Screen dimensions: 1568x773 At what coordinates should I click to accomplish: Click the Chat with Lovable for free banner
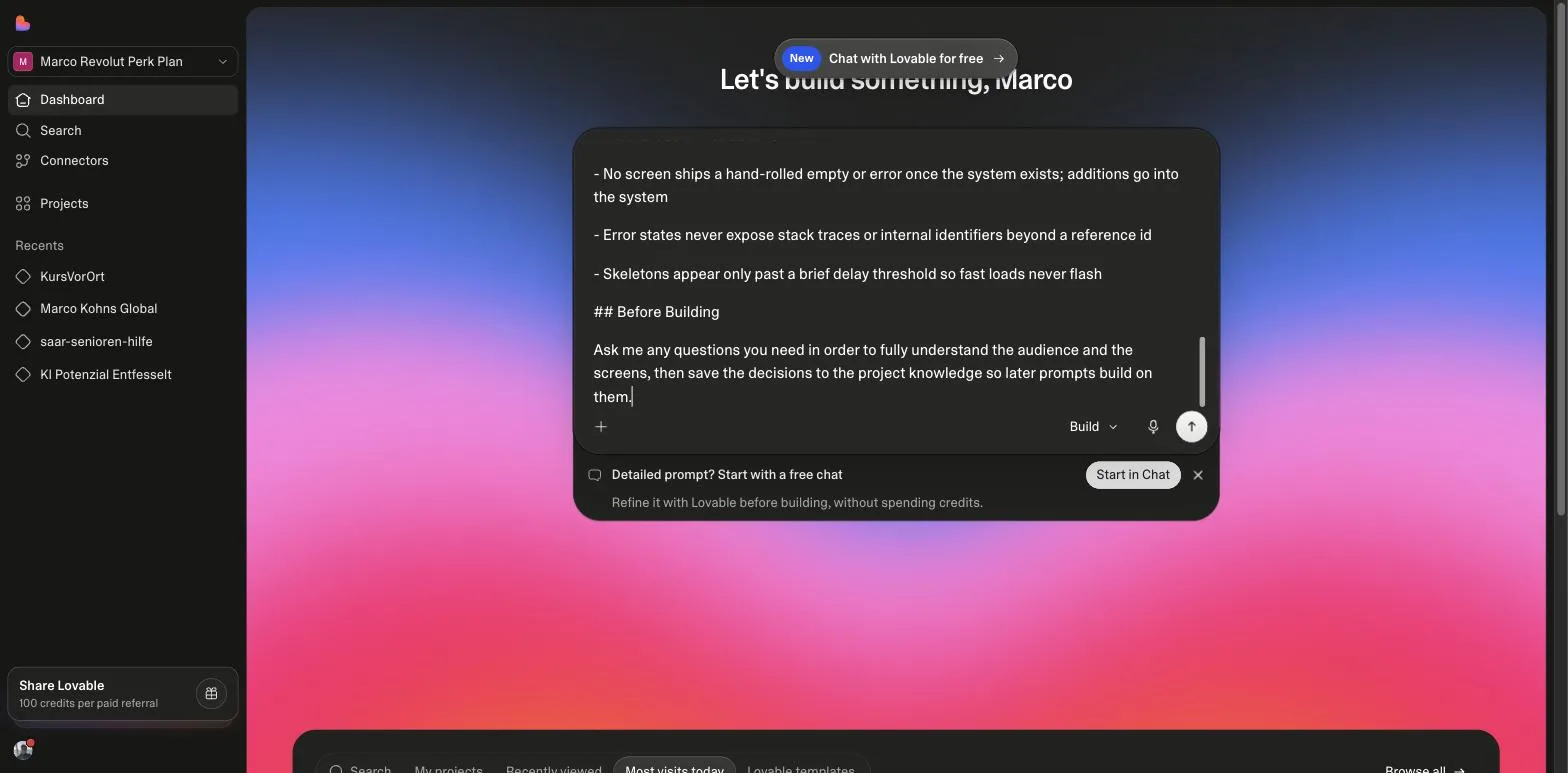[x=896, y=58]
